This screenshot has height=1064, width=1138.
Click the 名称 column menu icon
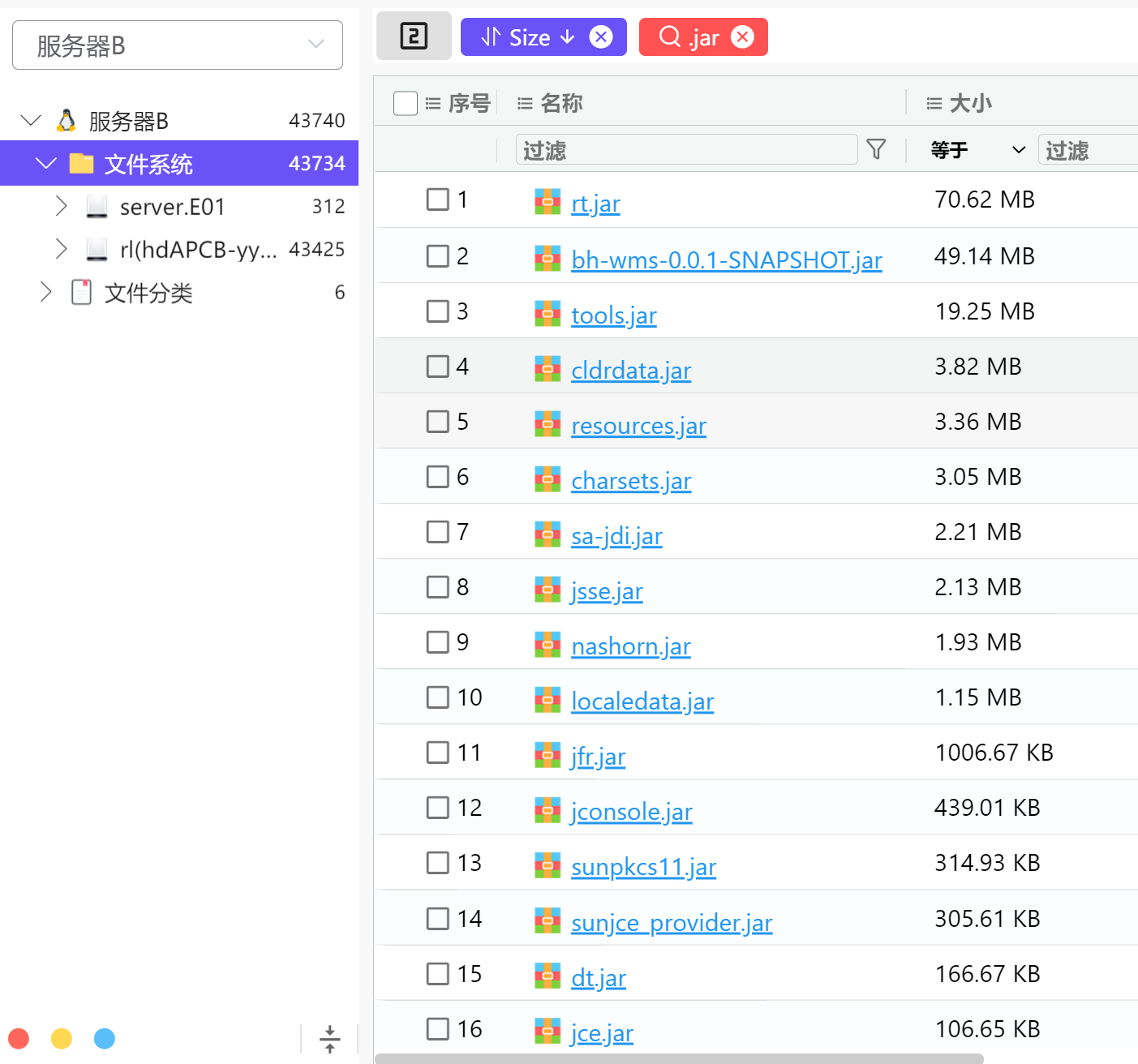(x=525, y=104)
